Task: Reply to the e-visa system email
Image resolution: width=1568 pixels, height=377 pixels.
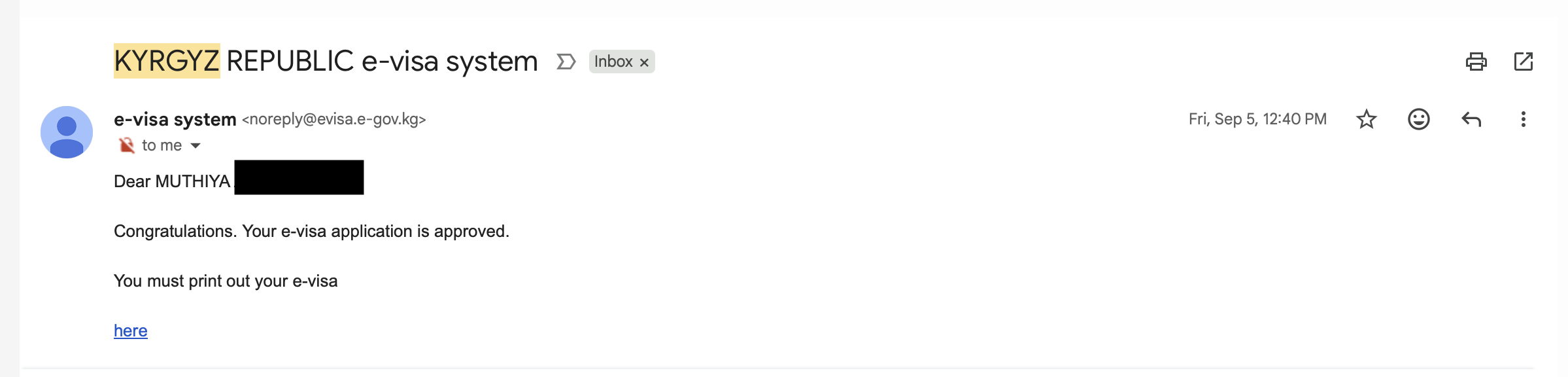Action: 1471,119
